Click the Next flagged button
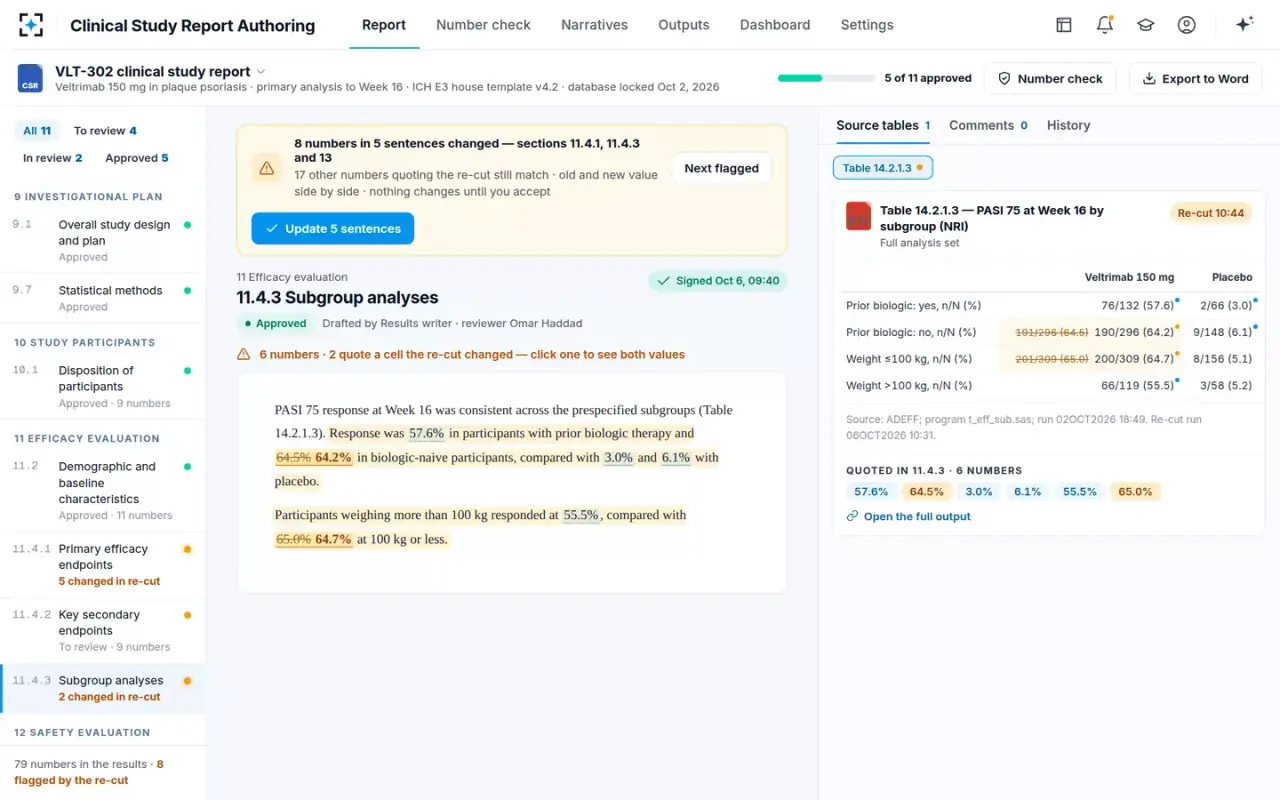The height and width of the screenshot is (800, 1280). click(721, 168)
